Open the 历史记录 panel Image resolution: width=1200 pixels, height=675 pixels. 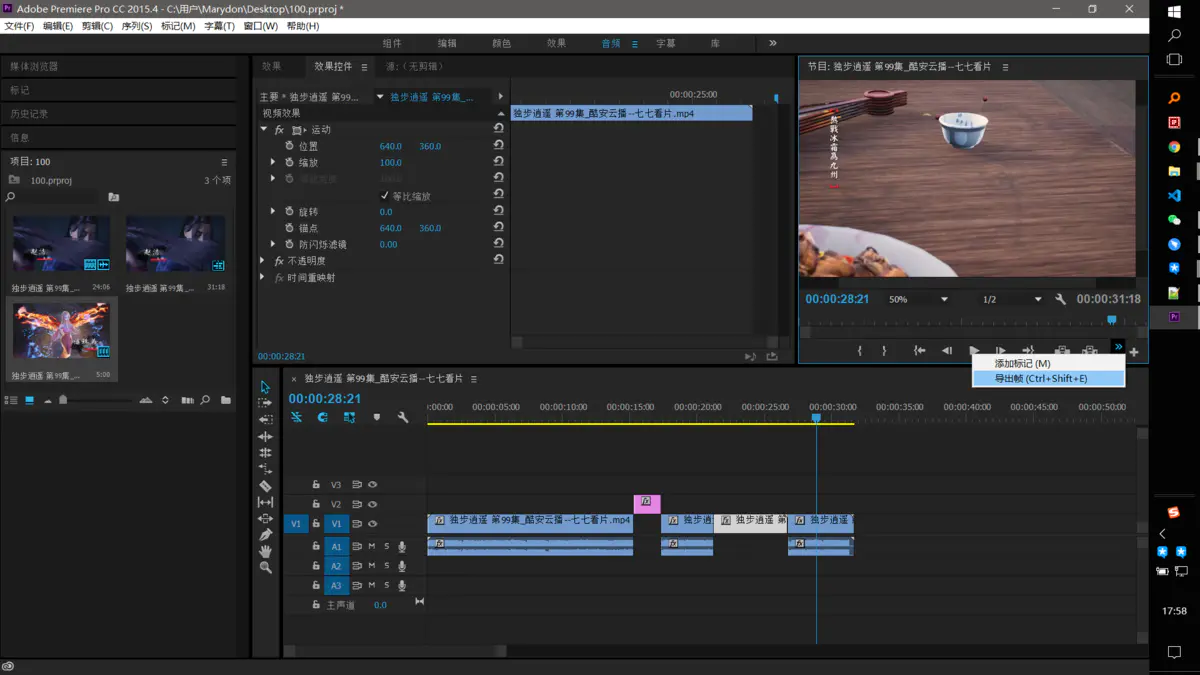click(29, 114)
